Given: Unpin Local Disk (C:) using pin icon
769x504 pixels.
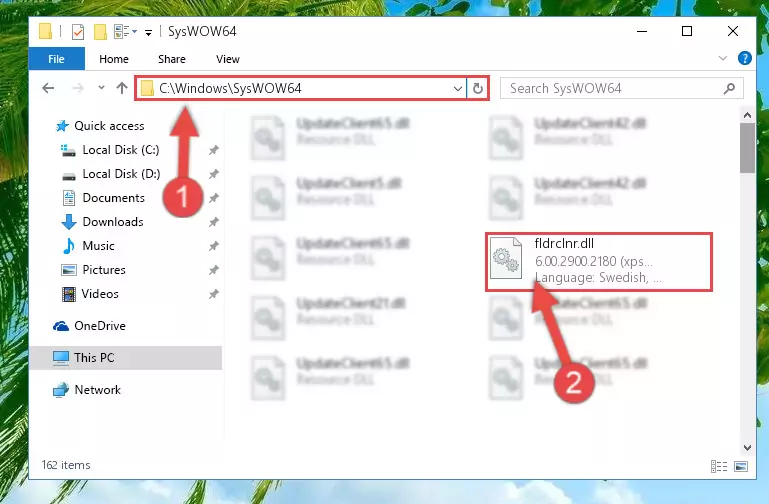Looking at the screenshot, I should [213, 151].
